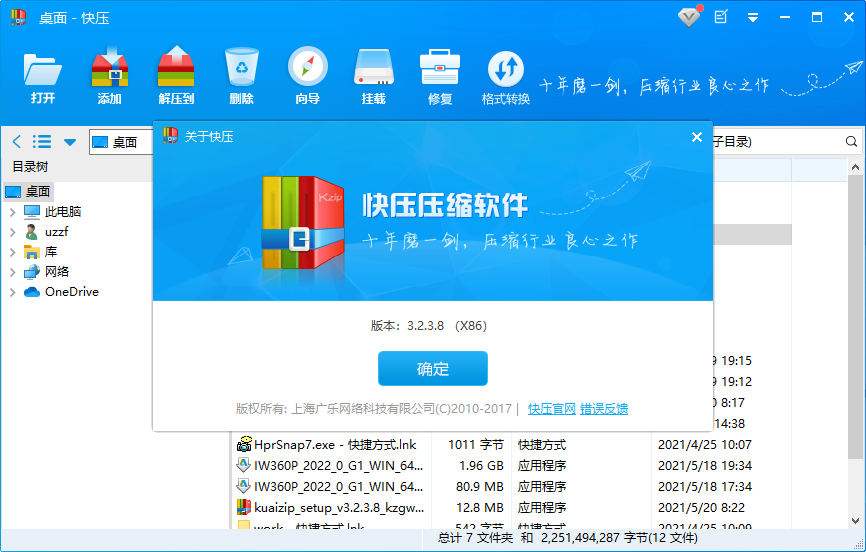Screen dimensions: 866x552
Task: Click the 12.8 MB size cell
Action: tap(480, 508)
